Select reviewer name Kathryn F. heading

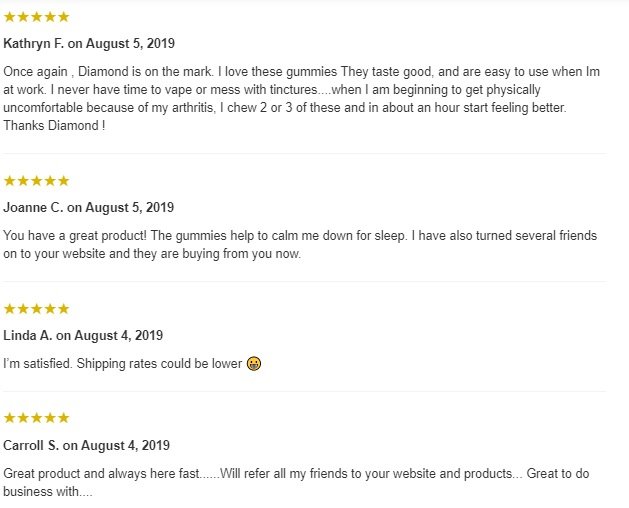click(x=33, y=43)
